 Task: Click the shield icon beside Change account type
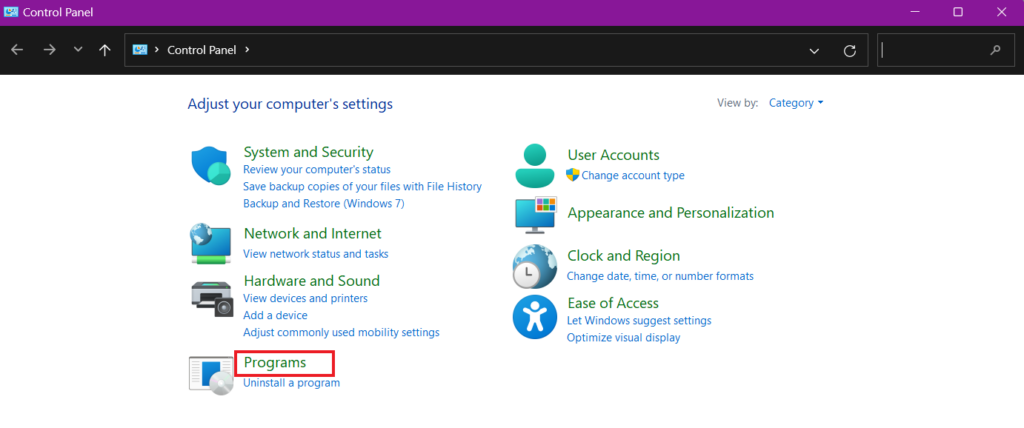coord(573,174)
